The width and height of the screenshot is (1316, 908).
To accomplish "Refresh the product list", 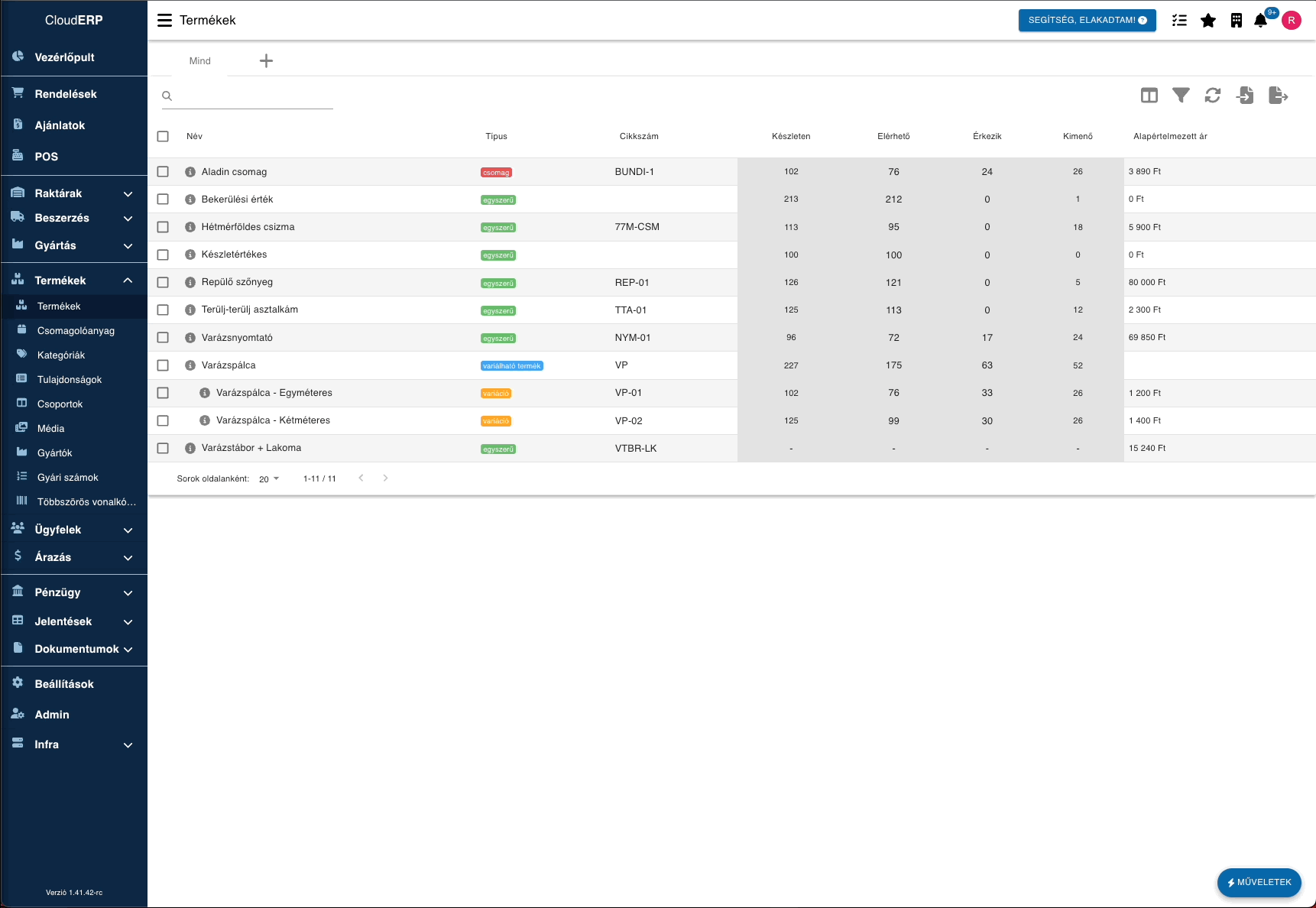I will click(1213, 96).
